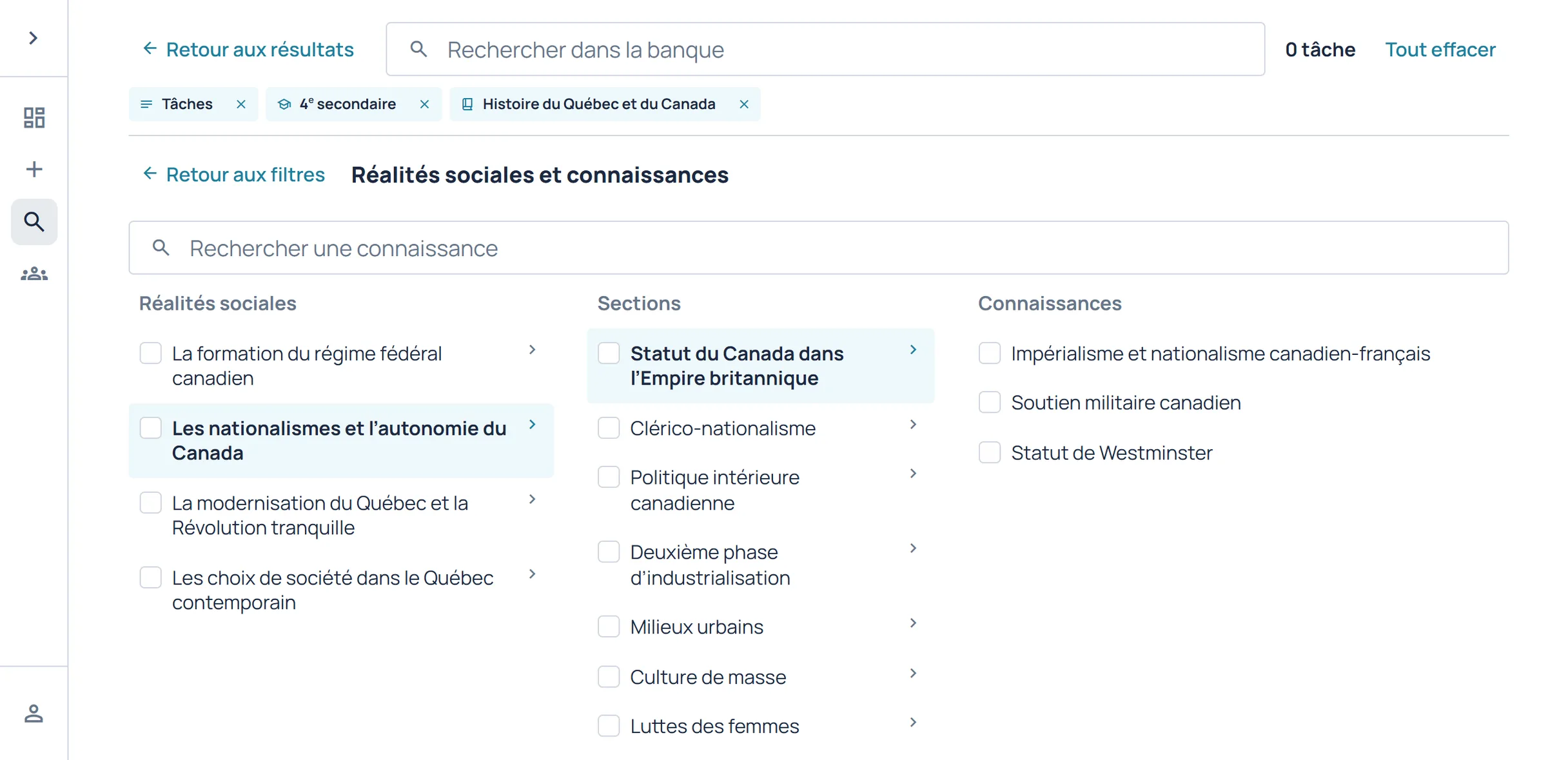Image resolution: width=1568 pixels, height=760 pixels.
Task: Check Les choix de société box
Action: [151, 577]
